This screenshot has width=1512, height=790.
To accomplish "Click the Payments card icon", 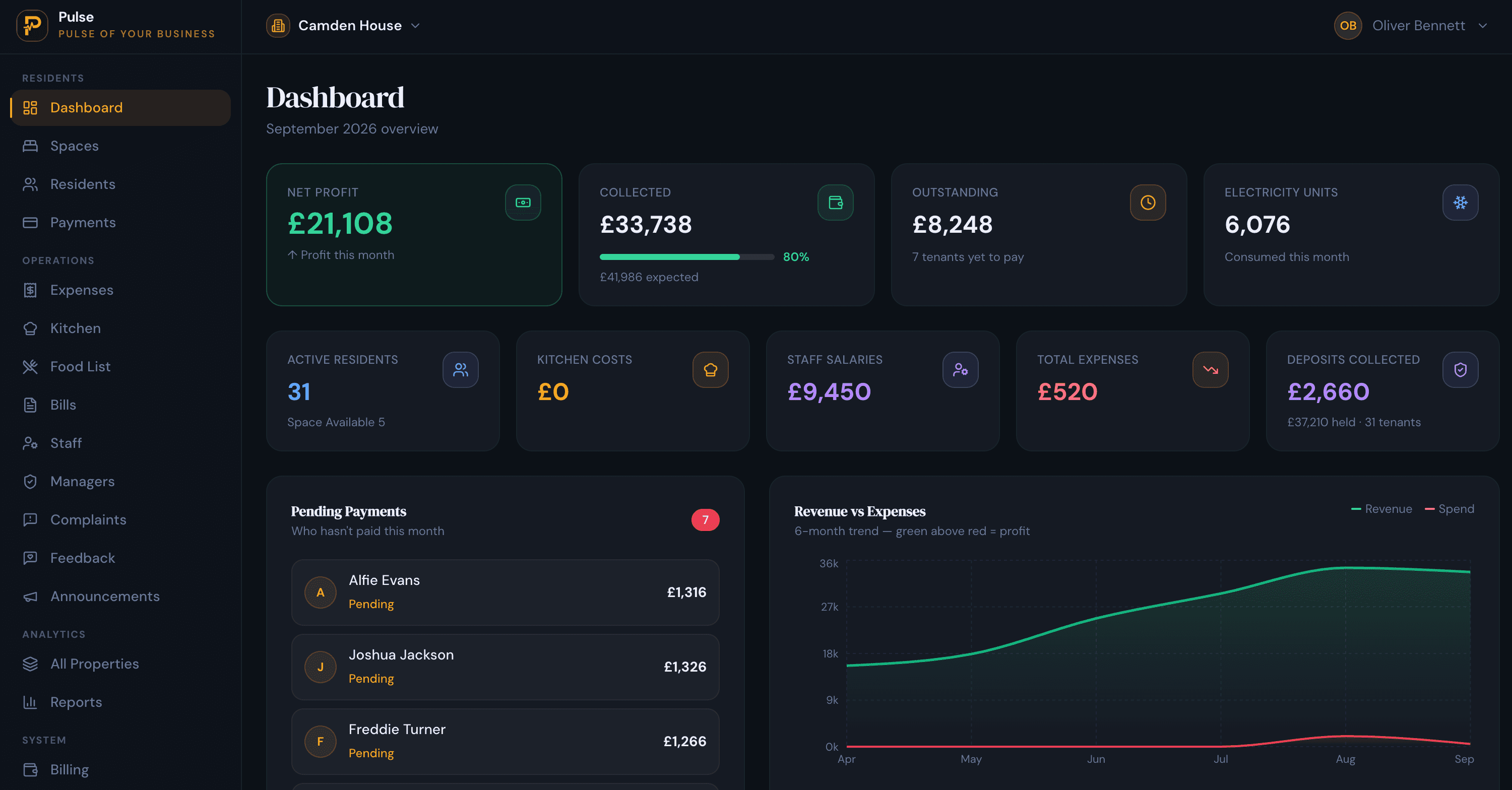I will [x=30, y=223].
